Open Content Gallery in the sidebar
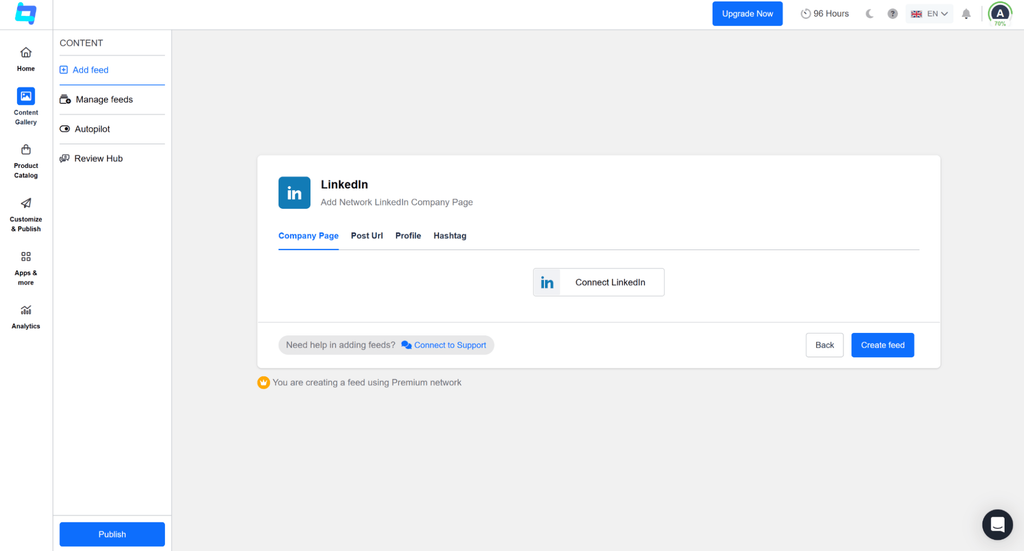1024x551 pixels. click(x=25, y=106)
